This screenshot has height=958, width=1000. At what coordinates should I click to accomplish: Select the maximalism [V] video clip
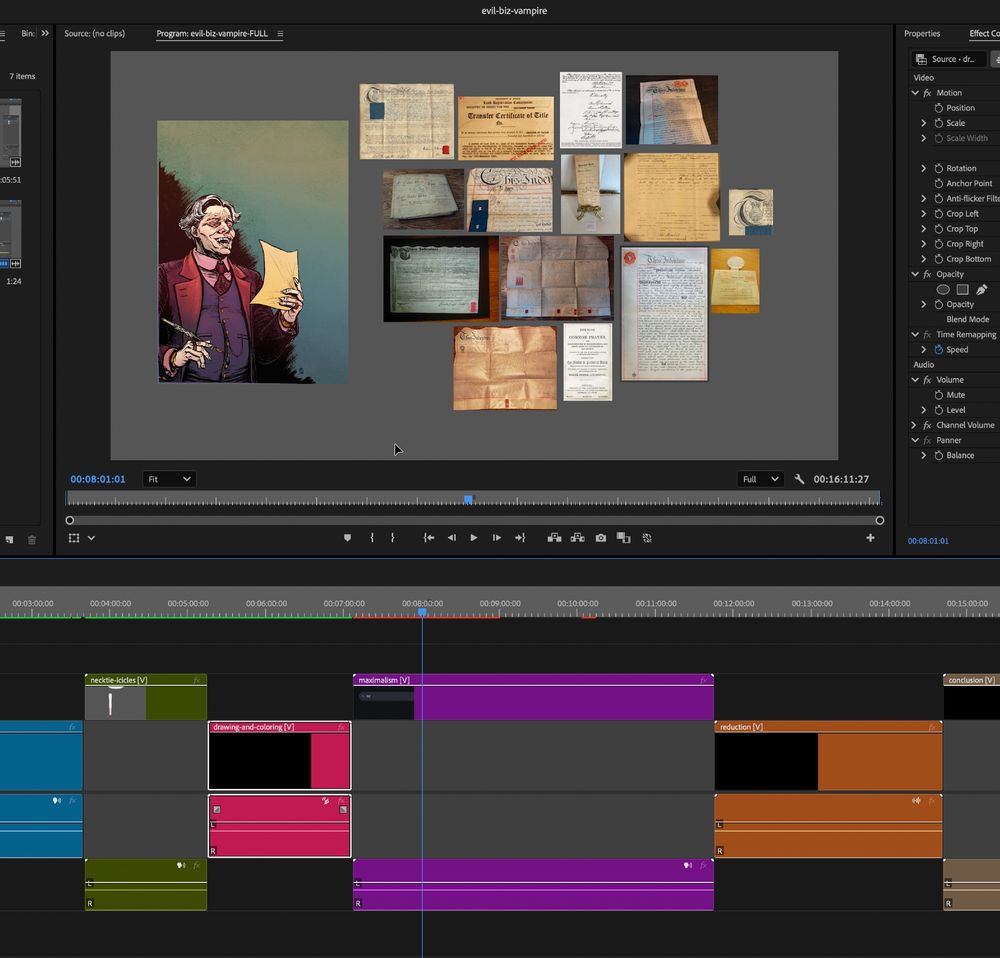[533, 697]
